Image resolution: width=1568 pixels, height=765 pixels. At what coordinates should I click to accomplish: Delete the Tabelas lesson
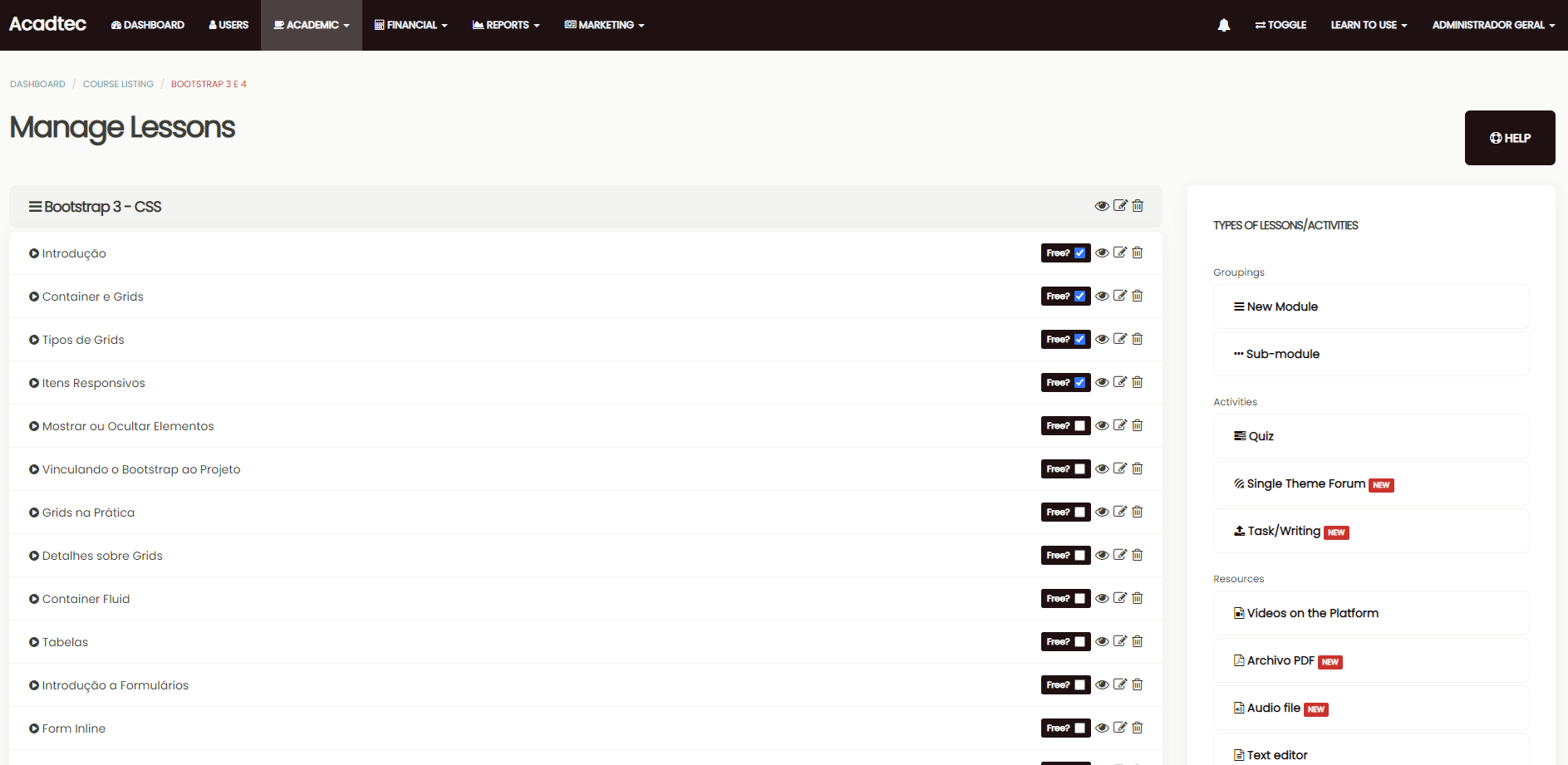(x=1138, y=641)
